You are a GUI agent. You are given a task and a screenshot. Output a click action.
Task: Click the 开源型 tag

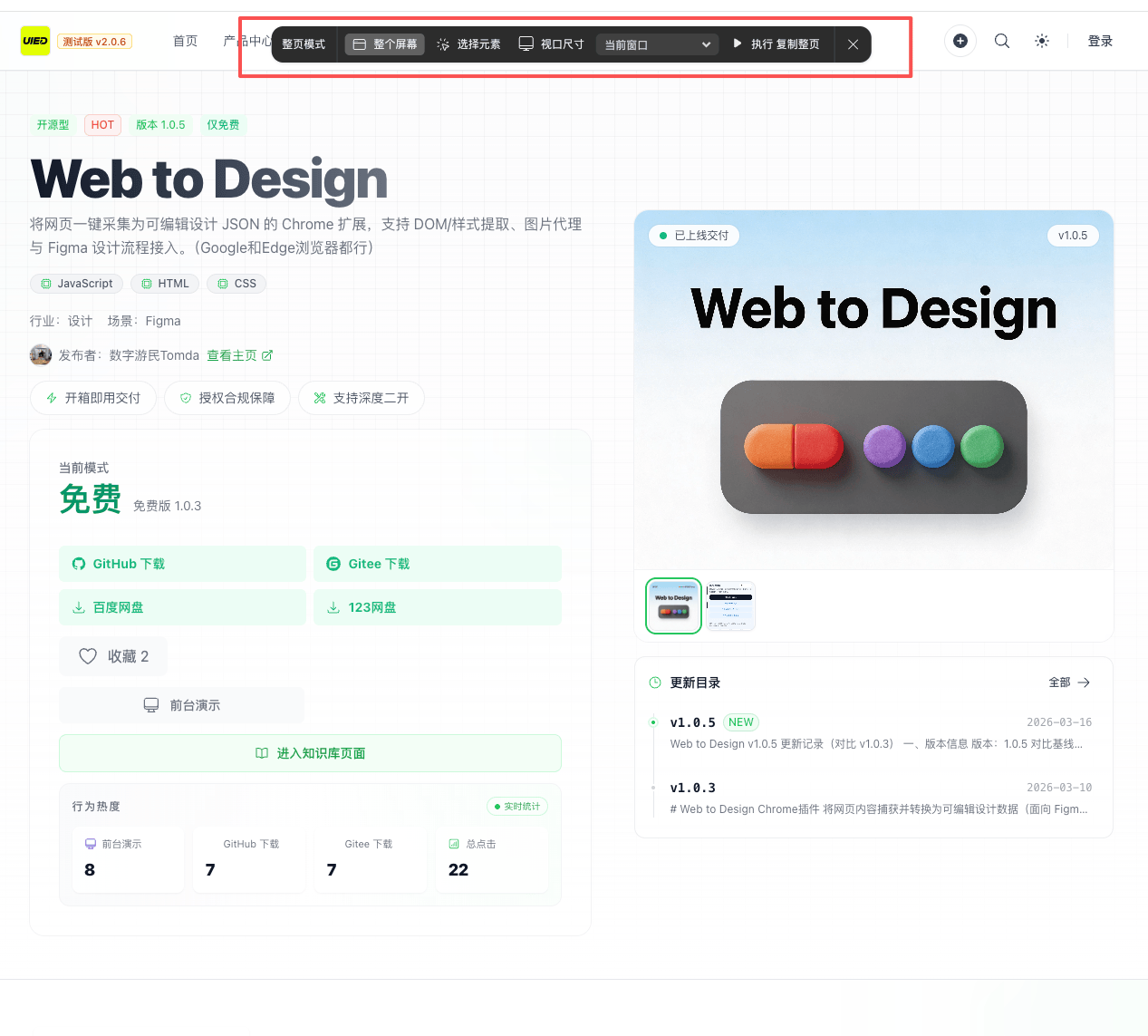[x=53, y=125]
